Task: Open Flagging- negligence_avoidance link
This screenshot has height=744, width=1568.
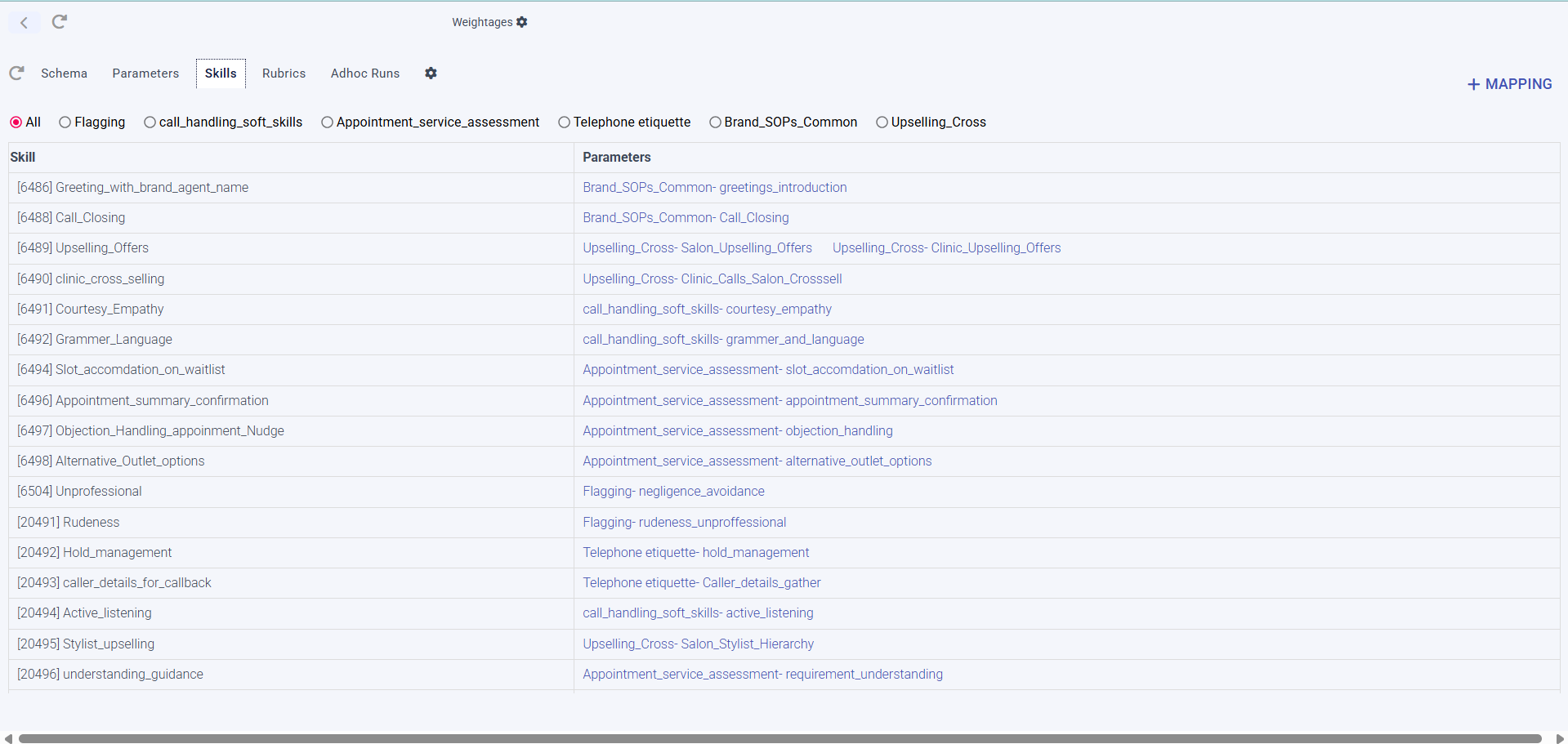Action: [673, 492]
